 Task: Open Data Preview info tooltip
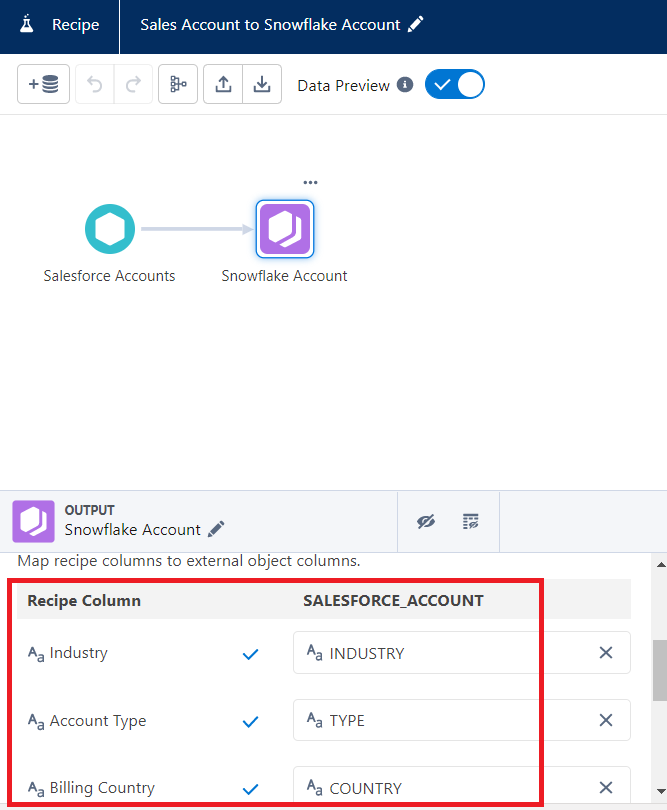(x=405, y=85)
